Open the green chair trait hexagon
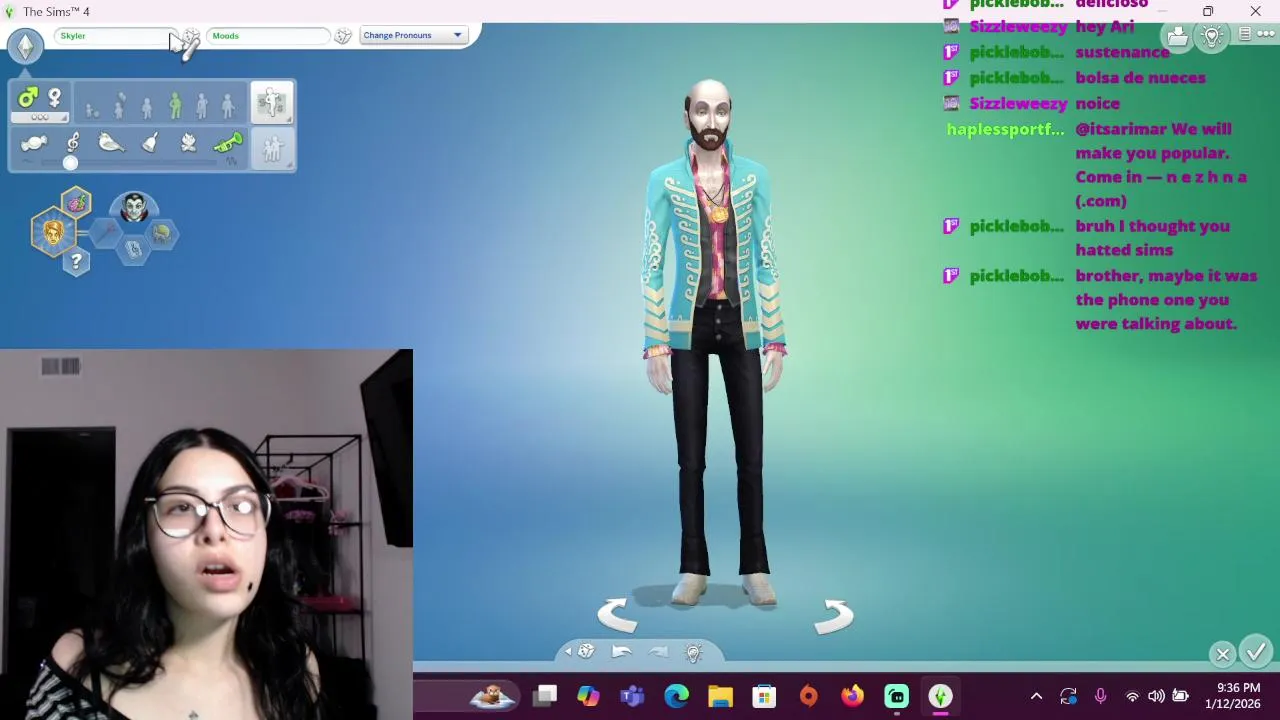This screenshot has width=1280, height=720. (162, 233)
